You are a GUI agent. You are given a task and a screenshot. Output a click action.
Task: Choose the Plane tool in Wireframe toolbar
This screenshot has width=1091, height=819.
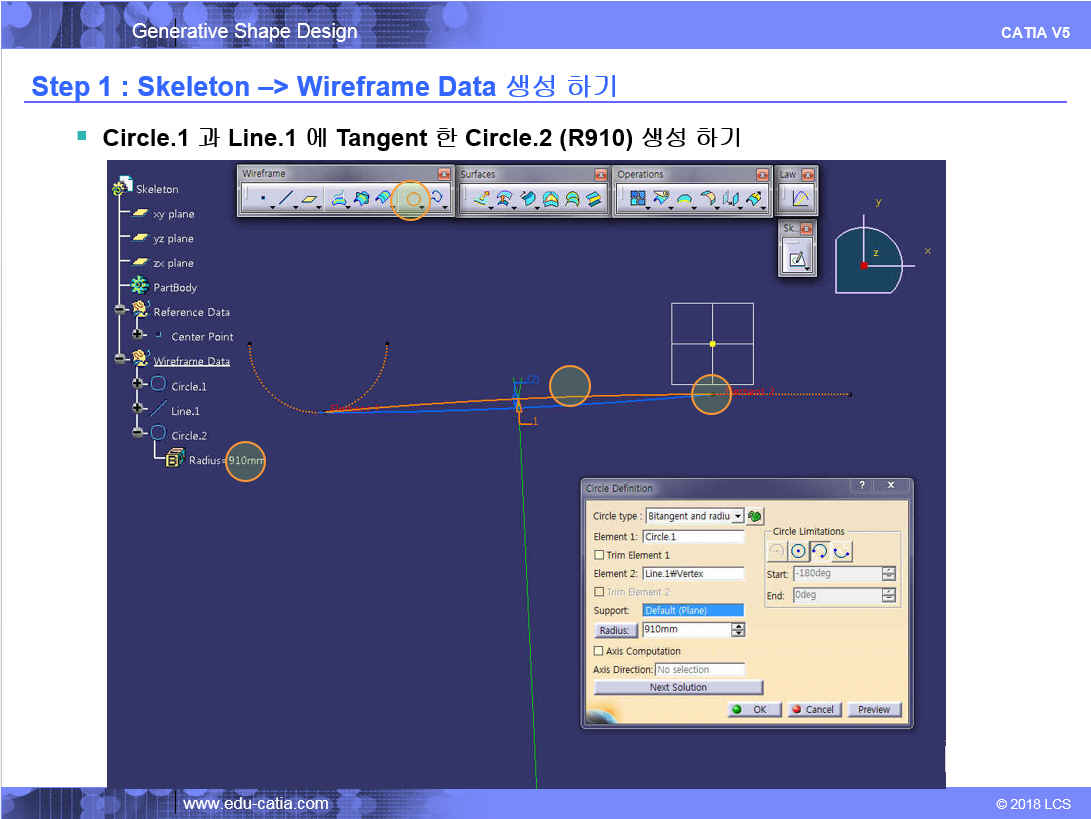(x=310, y=200)
